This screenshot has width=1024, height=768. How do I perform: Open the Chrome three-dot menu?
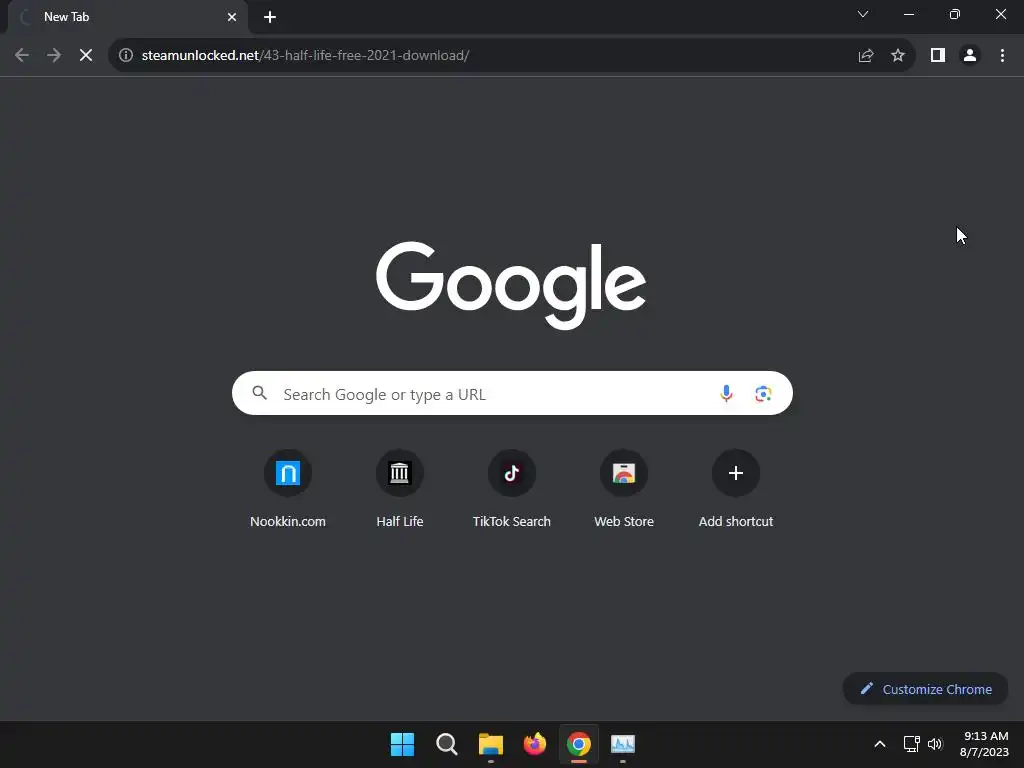click(x=1002, y=56)
